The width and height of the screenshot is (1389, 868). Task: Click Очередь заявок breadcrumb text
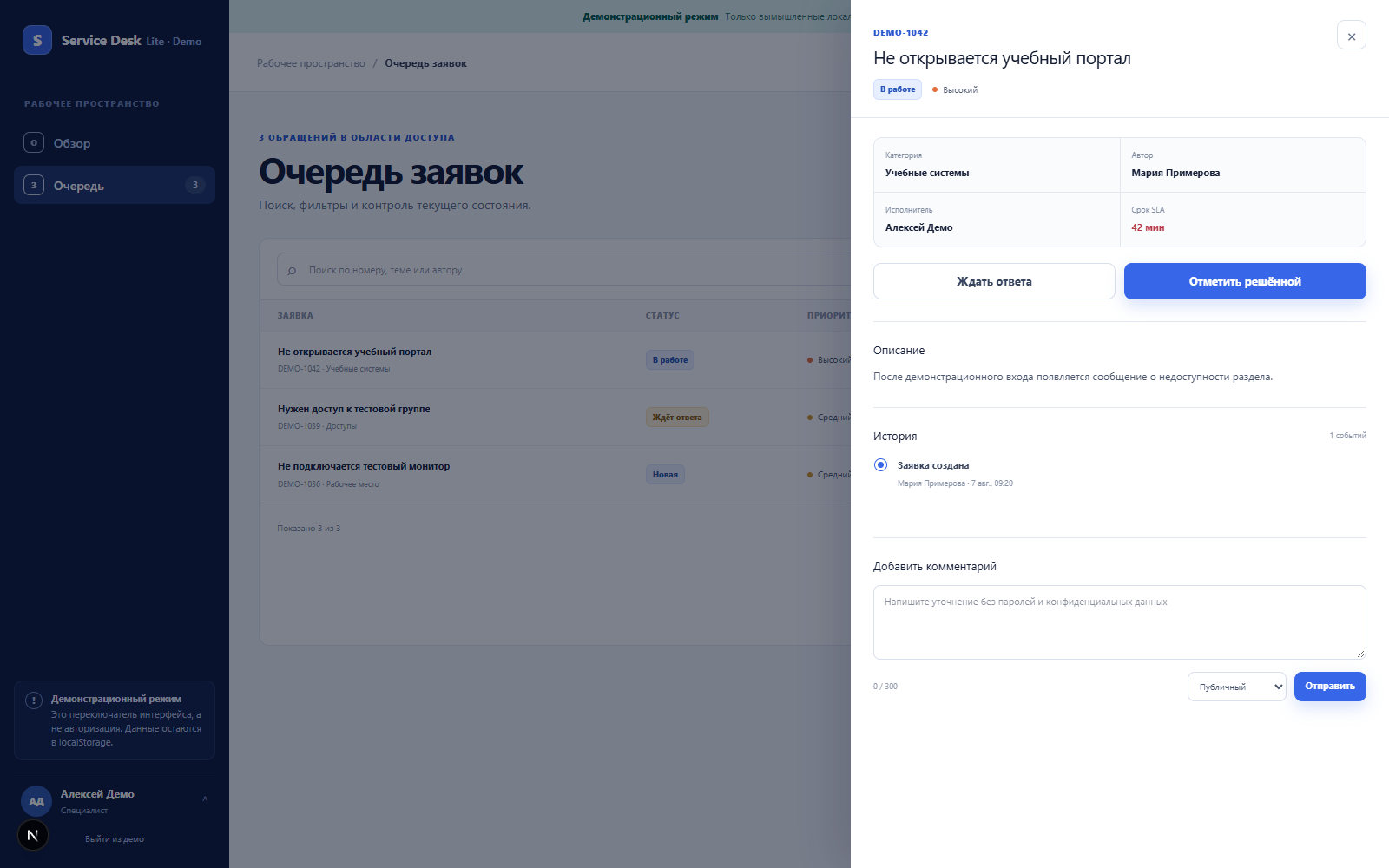[x=425, y=63]
